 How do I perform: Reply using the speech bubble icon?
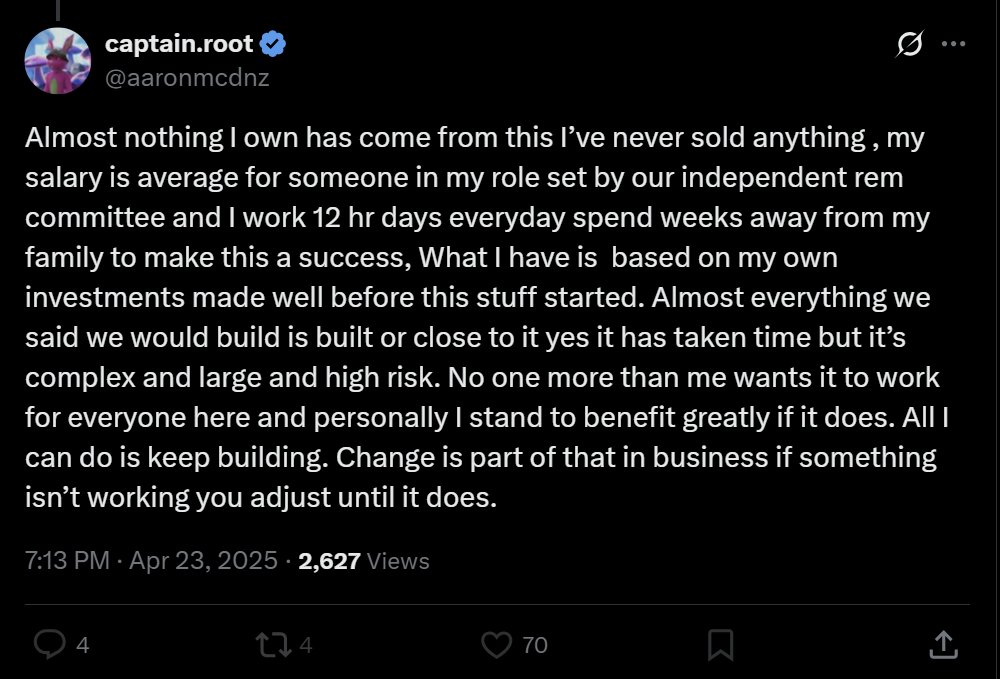[x=49, y=645]
